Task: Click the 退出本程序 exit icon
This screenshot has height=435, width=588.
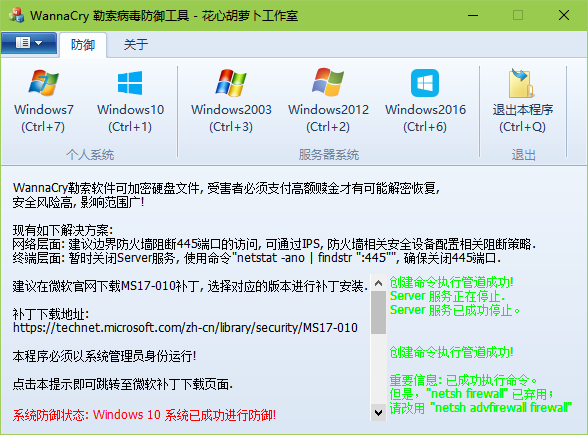Action: (x=522, y=83)
